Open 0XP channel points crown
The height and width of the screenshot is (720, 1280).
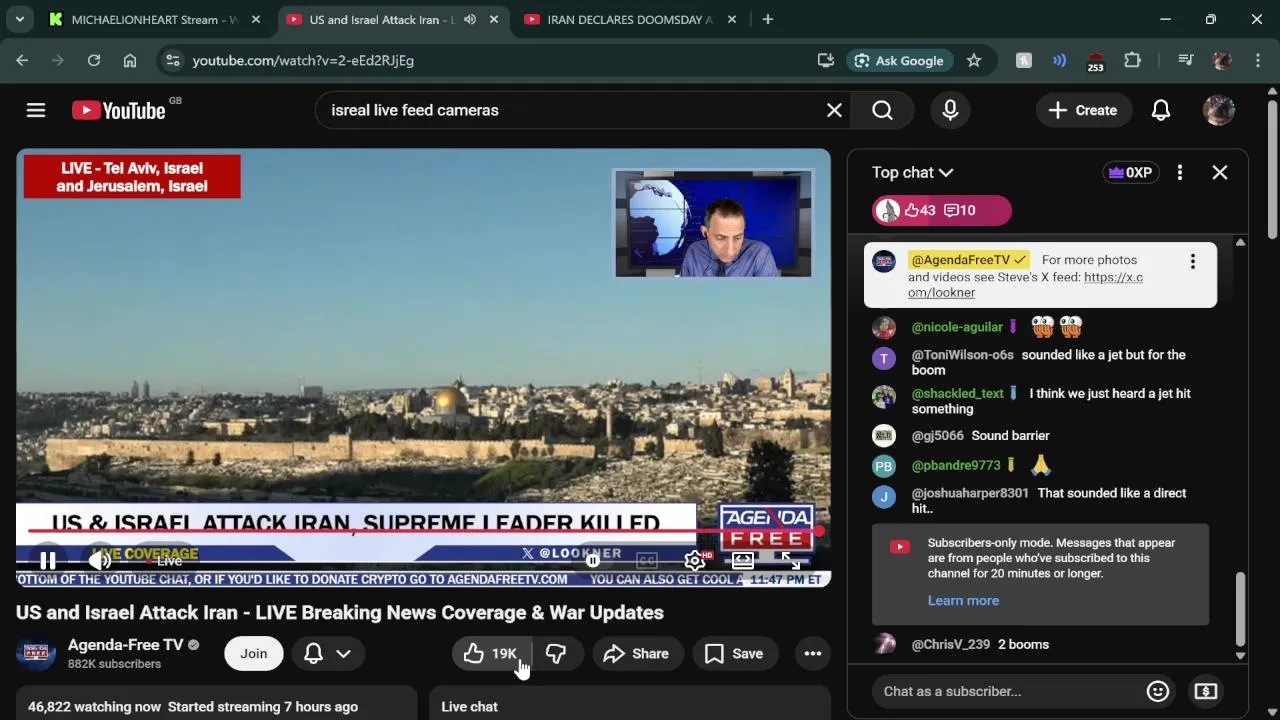click(x=1130, y=172)
